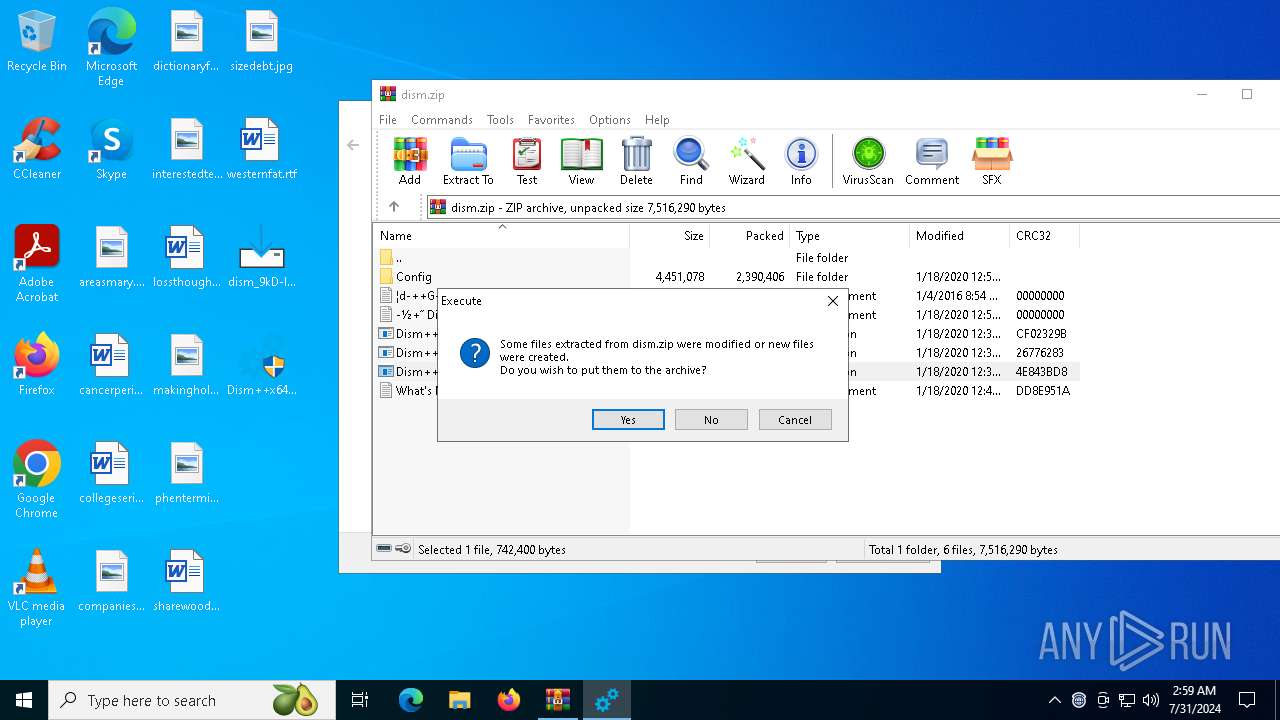
Task: Open File Explorer from the taskbar
Action: click(x=459, y=700)
